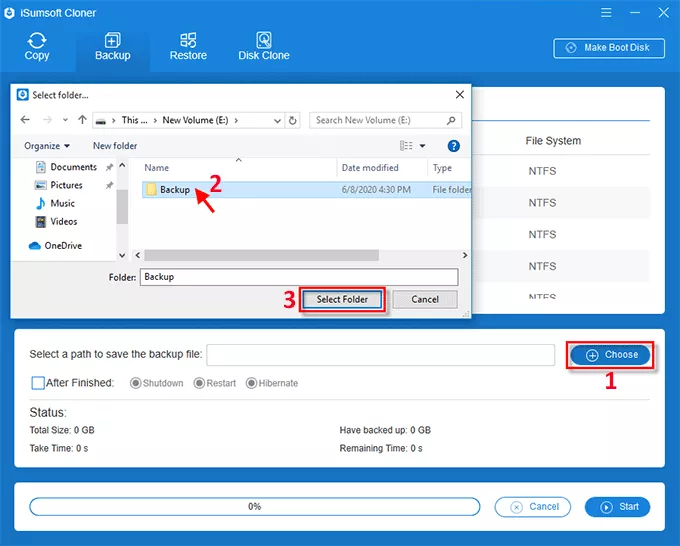Click the Make Boot Disk button
This screenshot has height=546, width=680.
coord(609,48)
